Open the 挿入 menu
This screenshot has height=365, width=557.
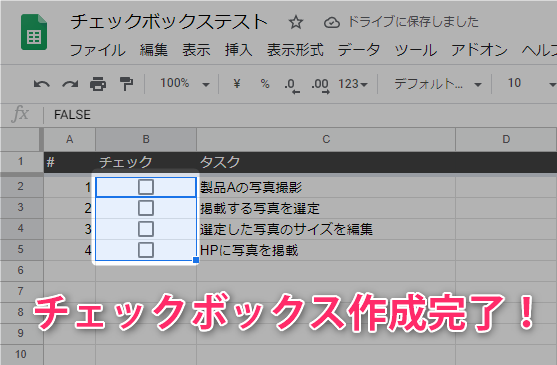tap(238, 50)
